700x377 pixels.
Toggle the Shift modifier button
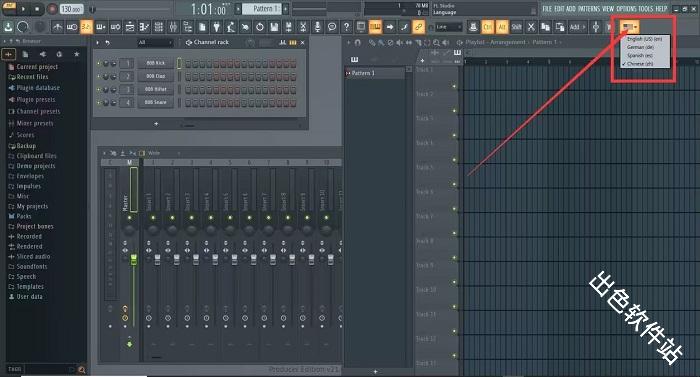(517, 27)
